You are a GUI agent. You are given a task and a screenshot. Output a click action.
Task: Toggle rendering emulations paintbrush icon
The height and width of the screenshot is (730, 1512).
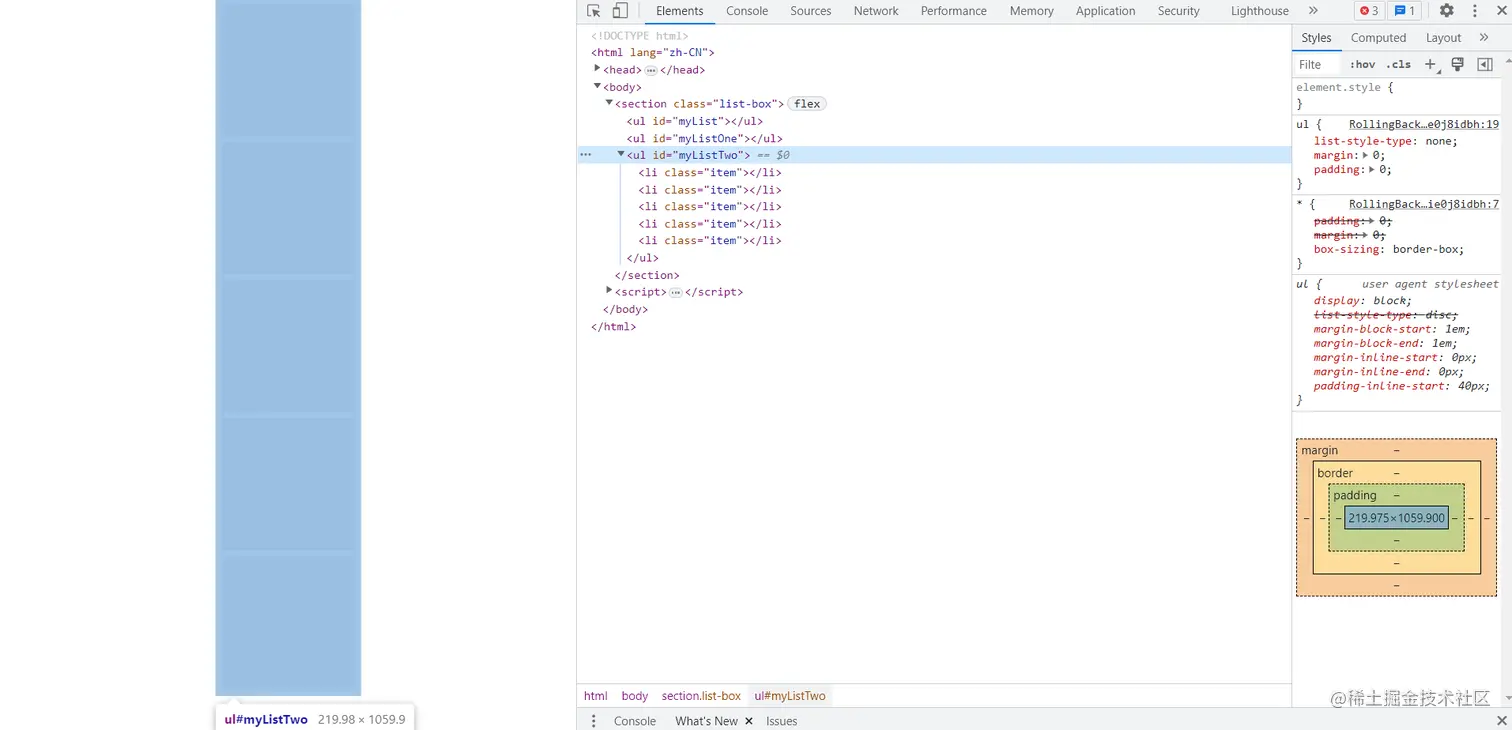pos(1458,64)
